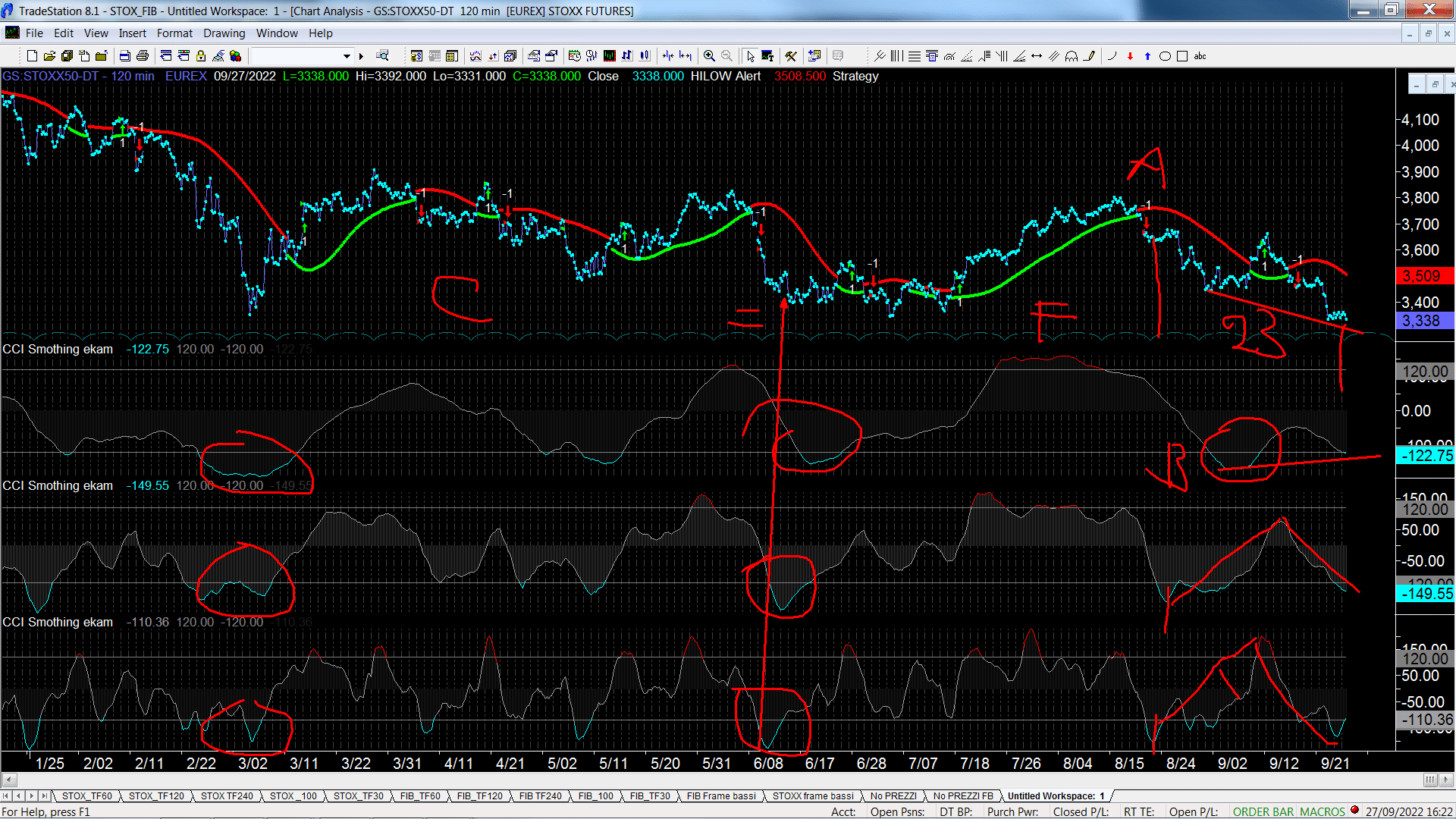This screenshot has height=819, width=1456.
Task: Switch to the FIB_TF60 workspace tab
Action: [420, 796]
